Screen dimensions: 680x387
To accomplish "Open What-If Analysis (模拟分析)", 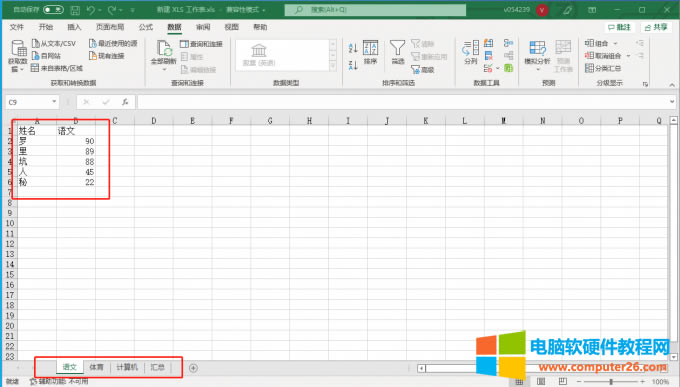I will point(537,56).
